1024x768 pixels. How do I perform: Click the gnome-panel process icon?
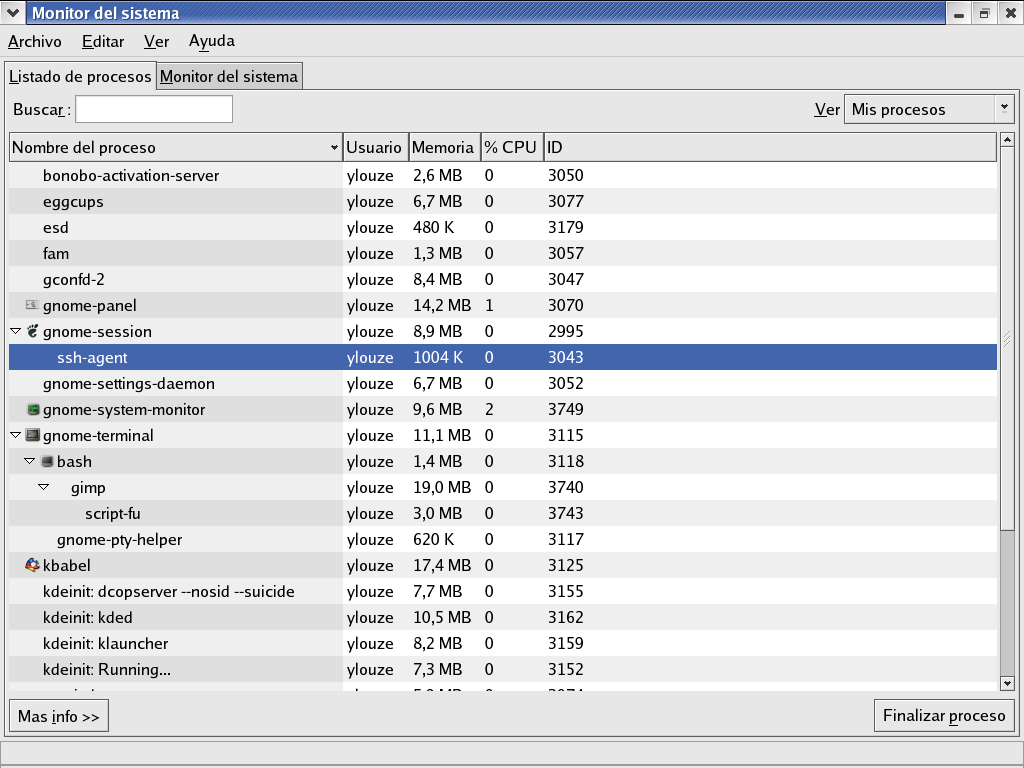coord(32,305)
